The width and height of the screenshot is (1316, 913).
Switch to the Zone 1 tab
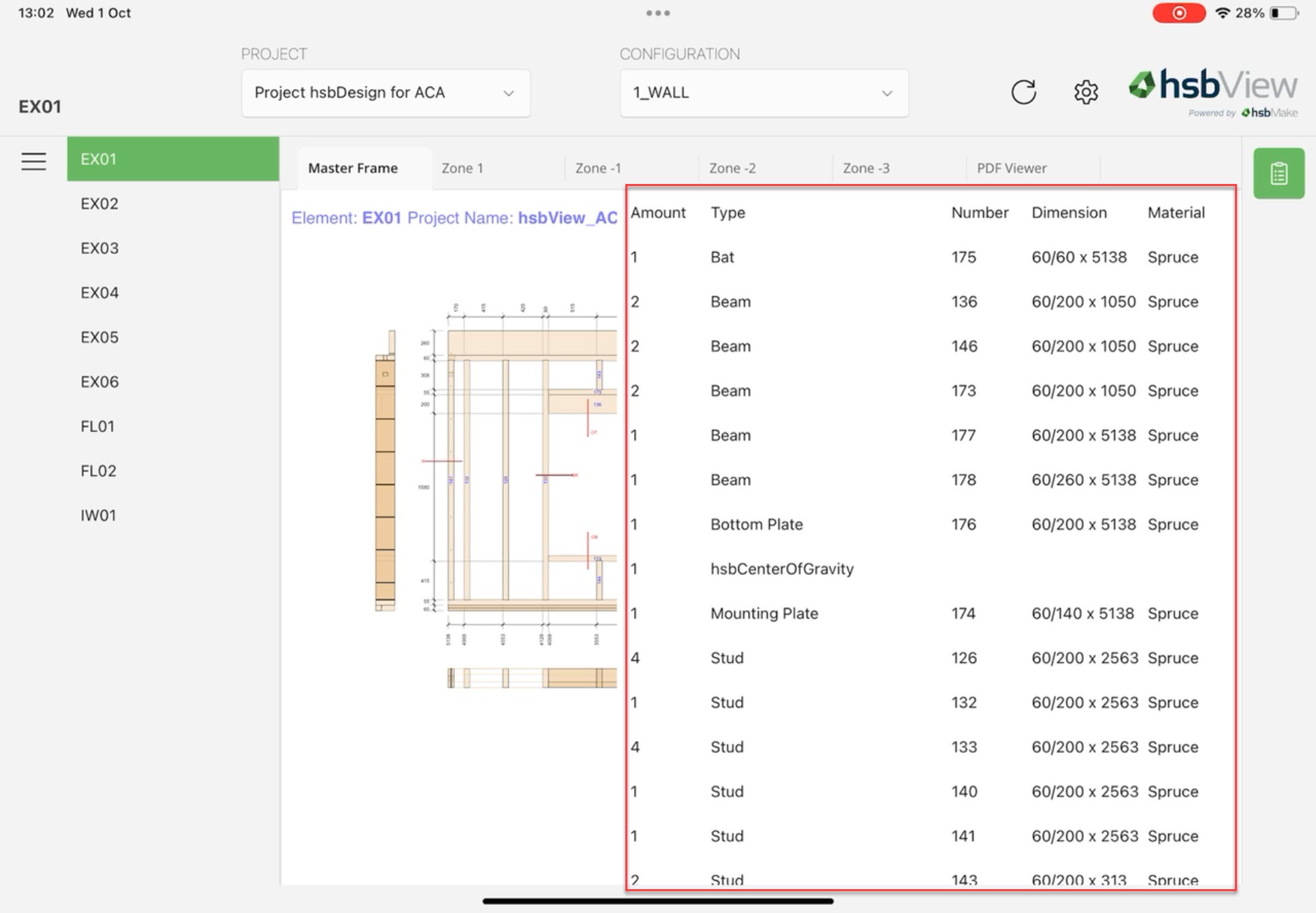(x=463, y=168)
